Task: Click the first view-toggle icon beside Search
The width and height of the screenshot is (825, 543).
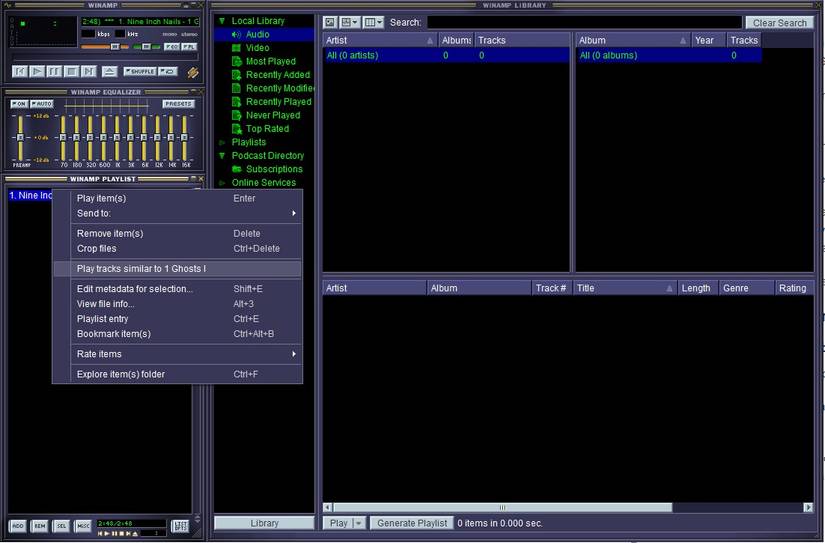Action: pos(330,22)
